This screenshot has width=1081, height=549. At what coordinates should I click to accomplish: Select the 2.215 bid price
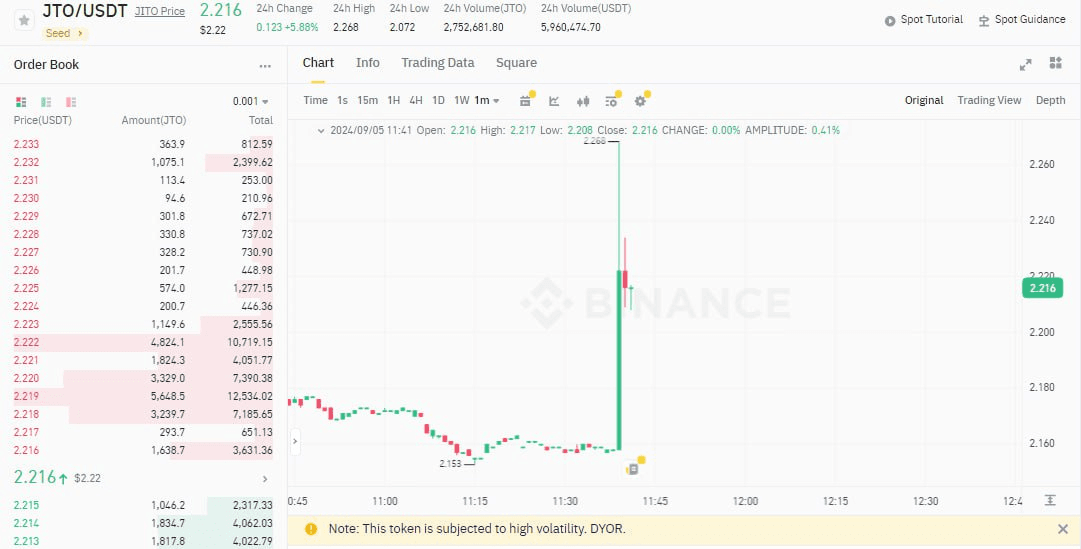click(x=26, y=506)
